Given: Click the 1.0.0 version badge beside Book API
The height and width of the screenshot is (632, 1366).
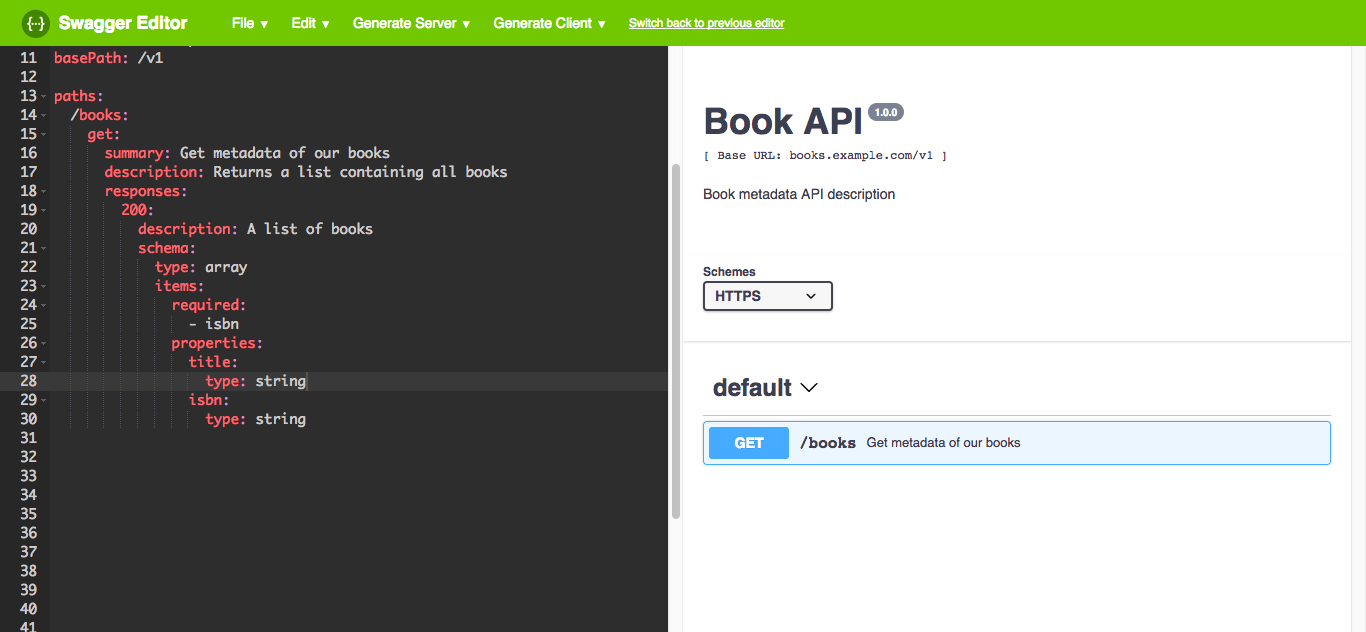Looking at the screenshot, I should (885, 112).
